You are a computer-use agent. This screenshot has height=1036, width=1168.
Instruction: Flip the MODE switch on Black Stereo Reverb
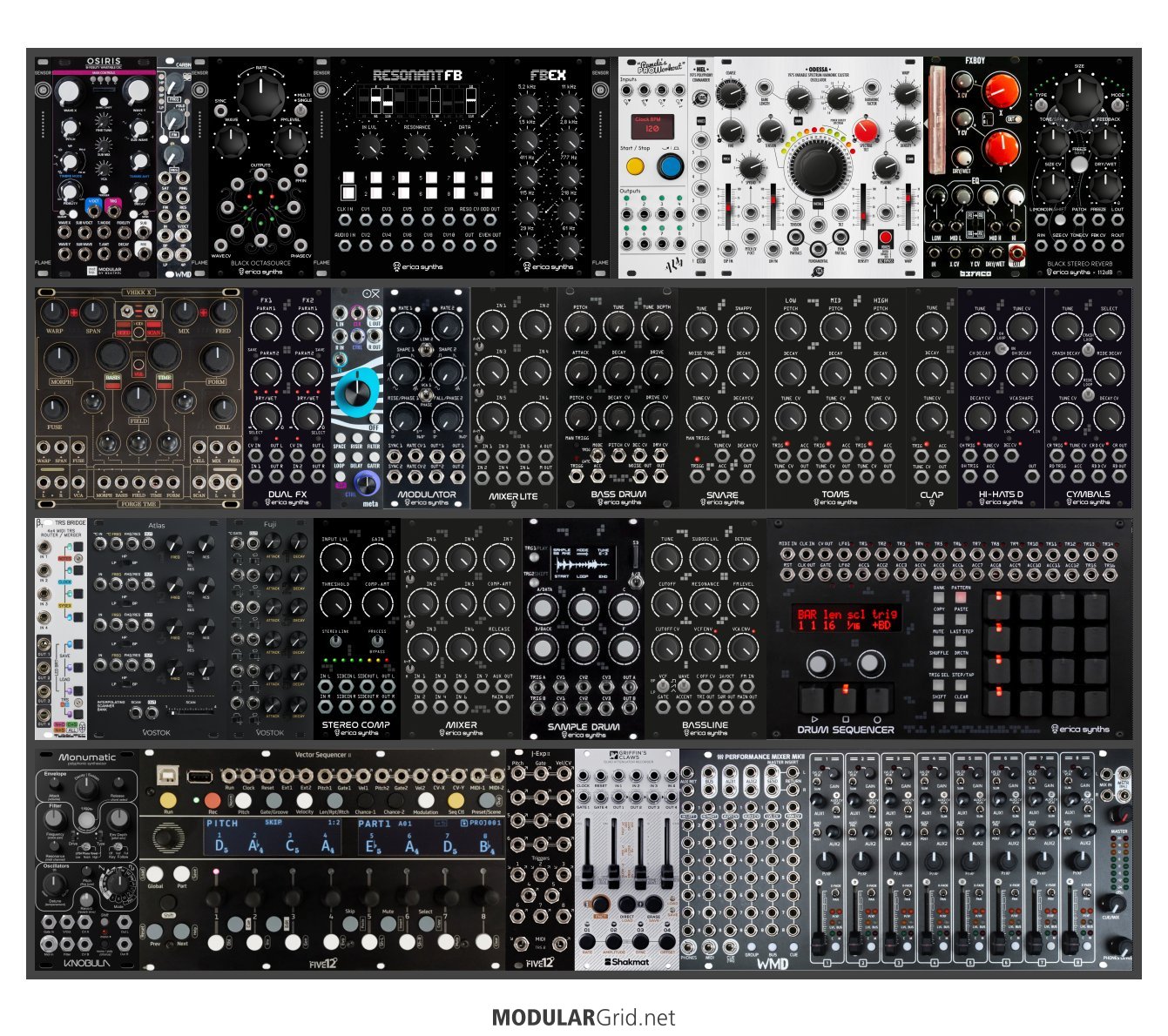(1116, 106)
